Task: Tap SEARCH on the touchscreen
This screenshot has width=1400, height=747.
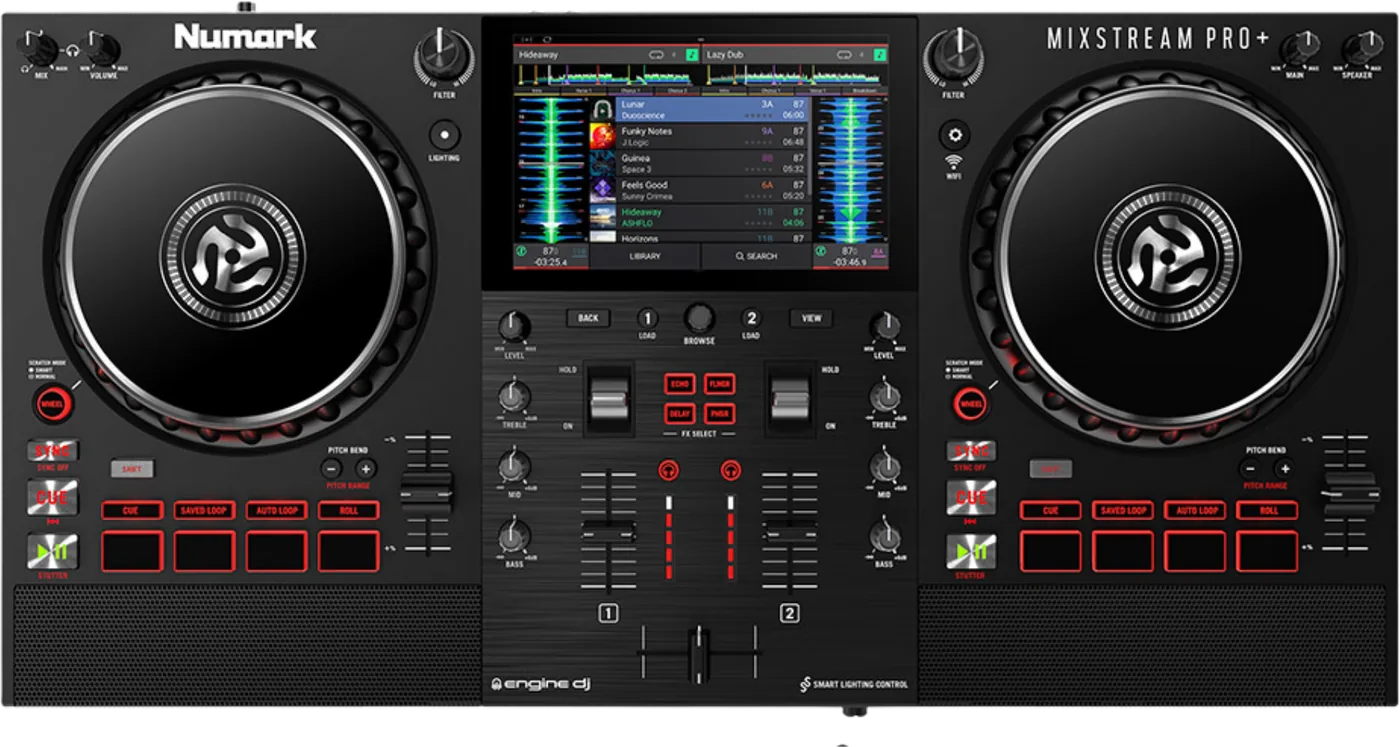Action: pyautogui.click(x=756, y=256)
